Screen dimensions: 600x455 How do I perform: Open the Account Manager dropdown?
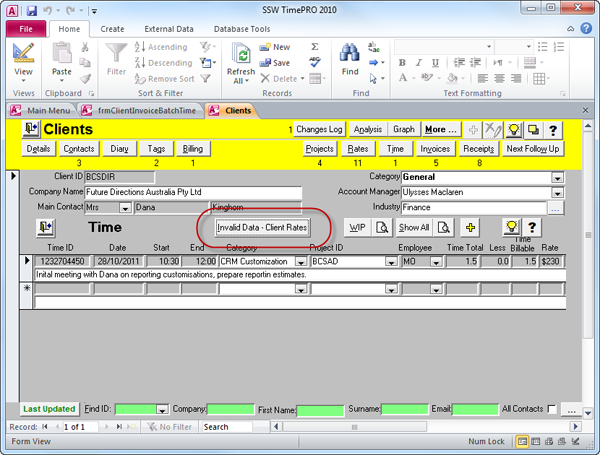click(556, 193)
